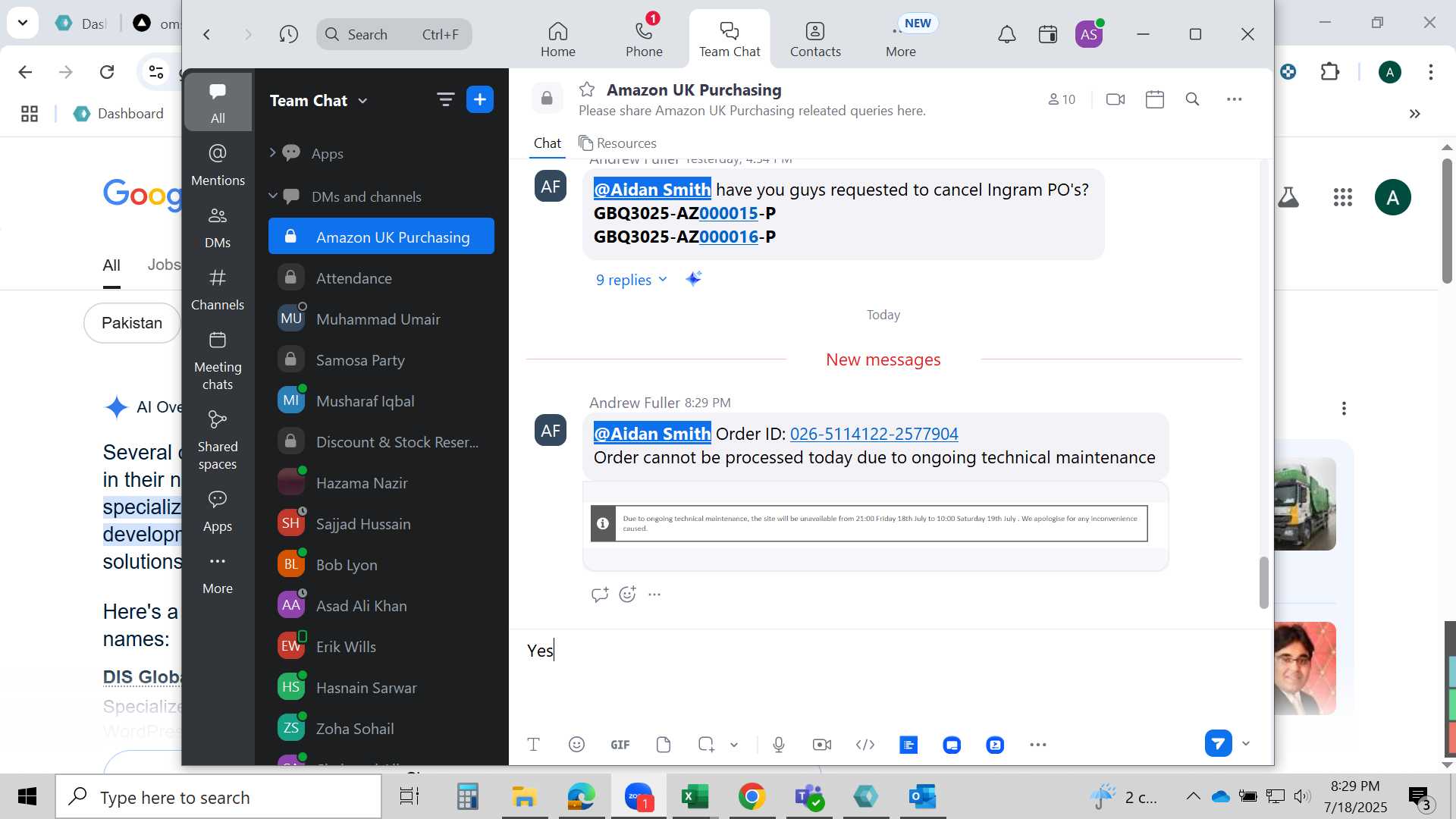Image resolution: width=1456 pixels, height=819 pixels.
Task: Open screenshot options dropdown arrow
Action: pyautogui.click(x=734, y=744)
